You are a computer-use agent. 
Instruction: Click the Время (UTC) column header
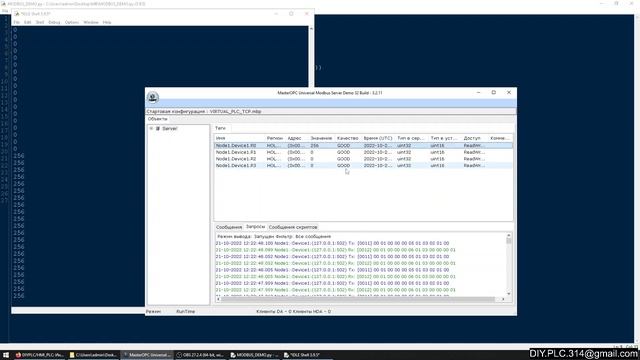click(378, 138)
